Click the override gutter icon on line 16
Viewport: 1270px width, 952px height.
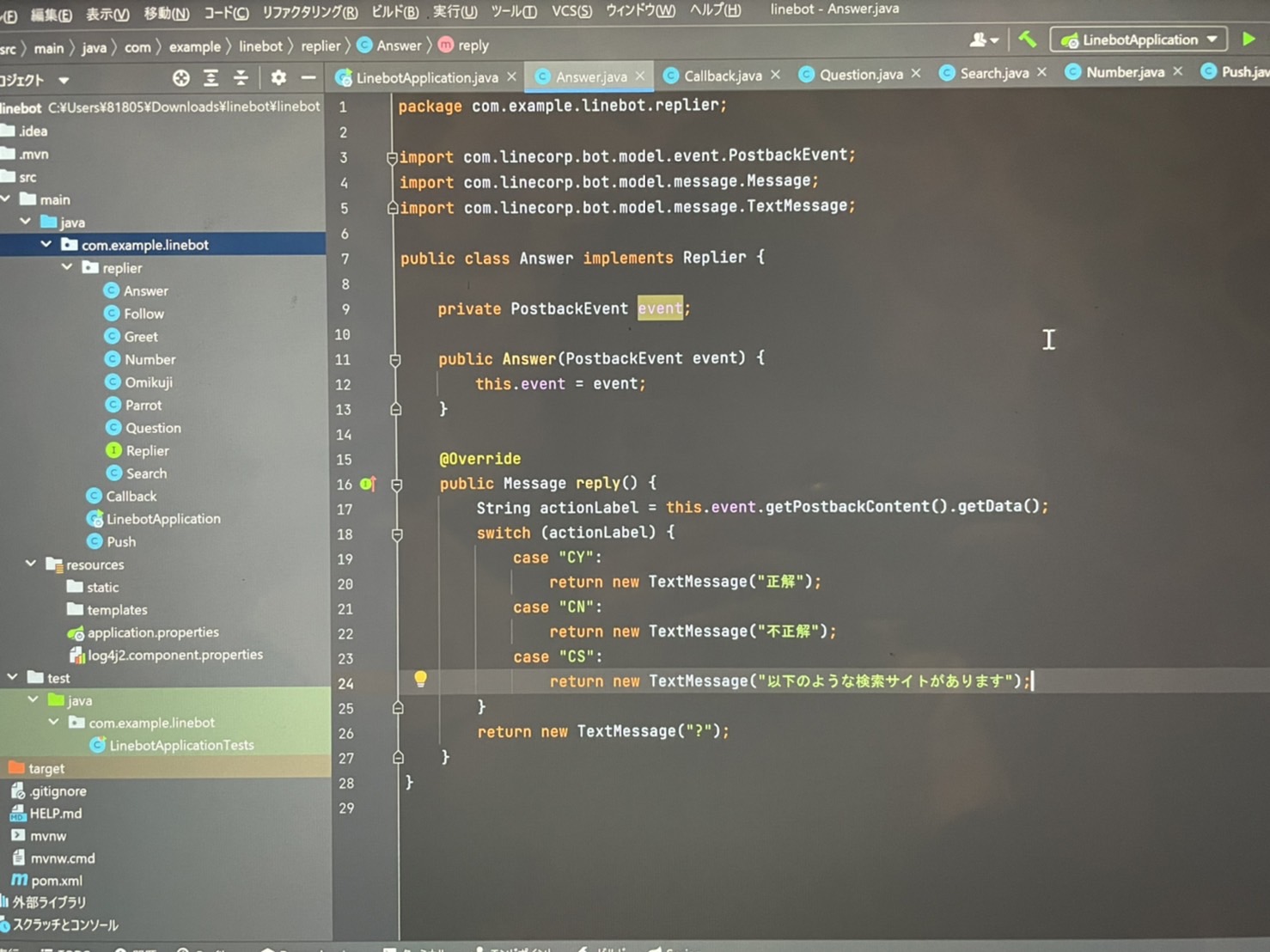tap(368, 485)
